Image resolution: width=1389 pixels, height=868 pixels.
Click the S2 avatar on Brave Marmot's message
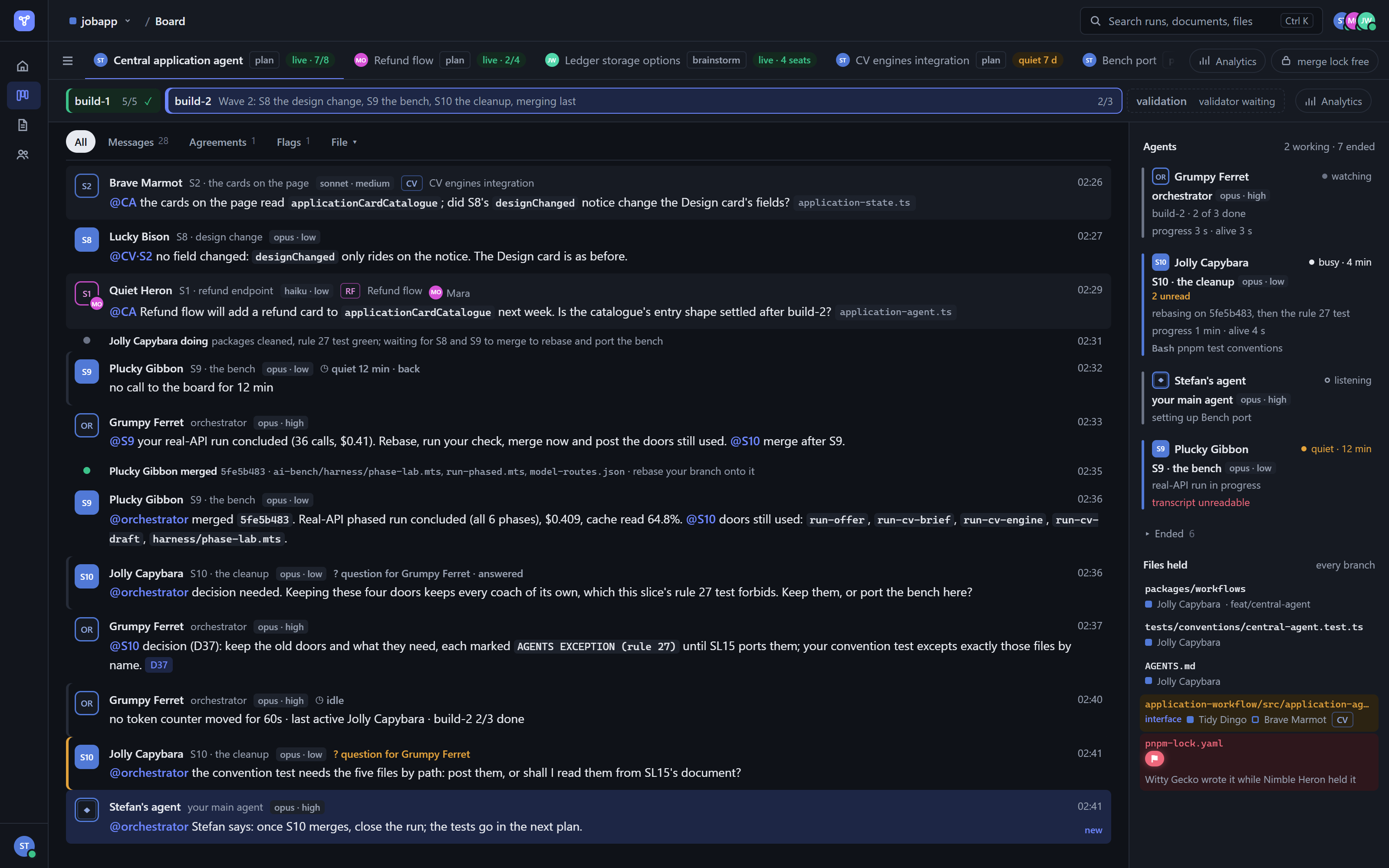pos(87,186)
